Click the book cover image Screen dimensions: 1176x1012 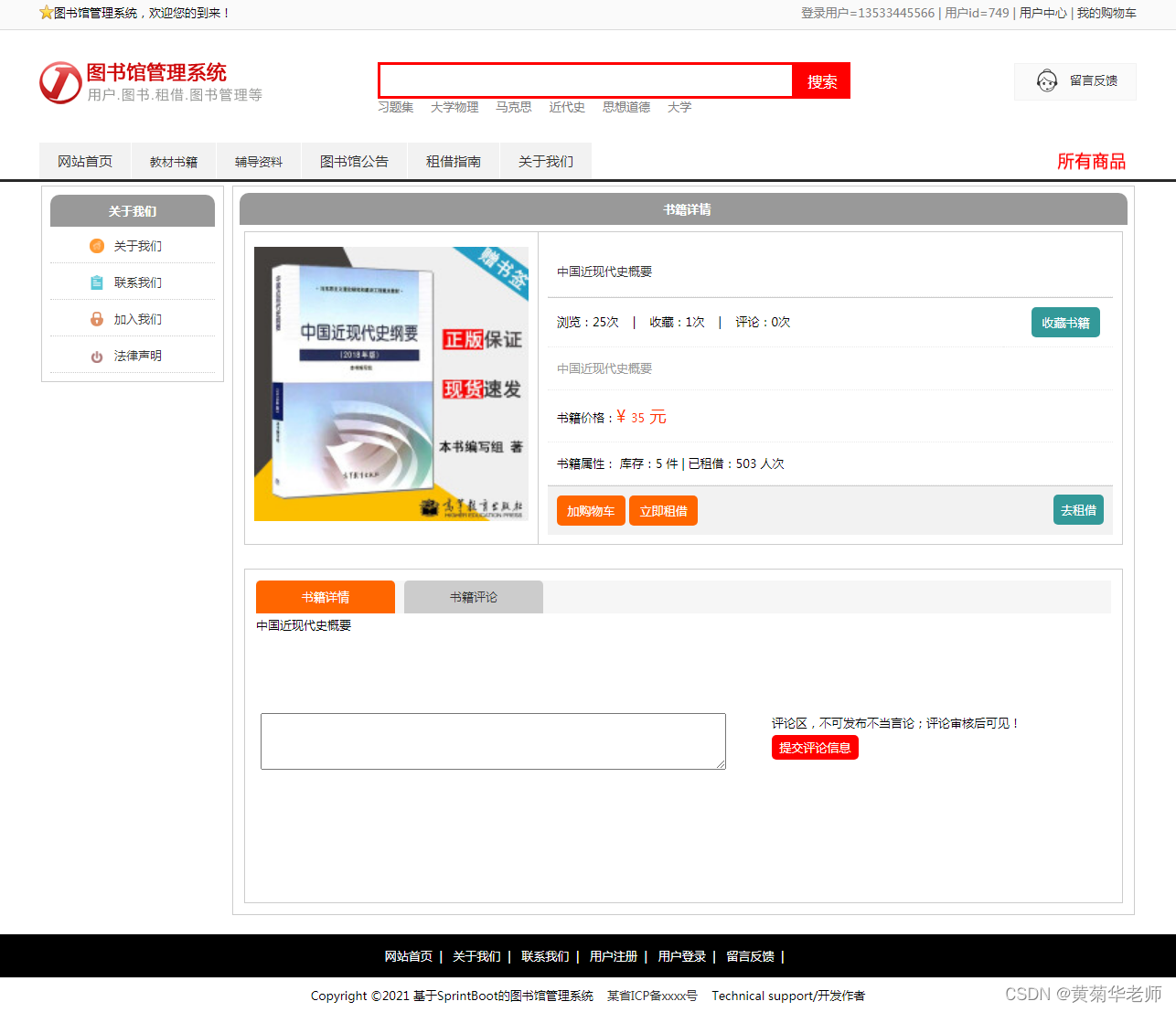tap(391, 384)
